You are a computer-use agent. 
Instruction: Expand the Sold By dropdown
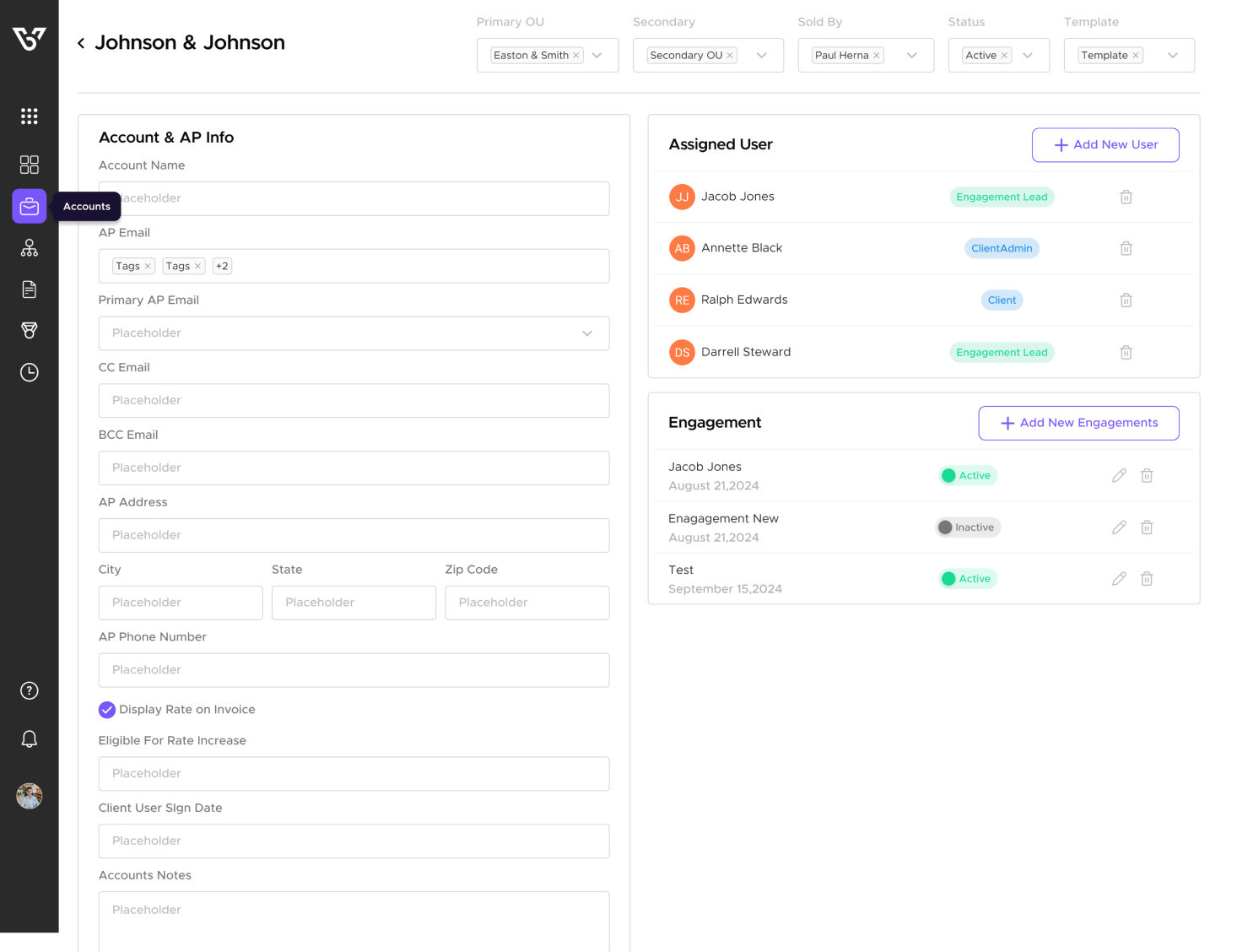pos(911,56)
